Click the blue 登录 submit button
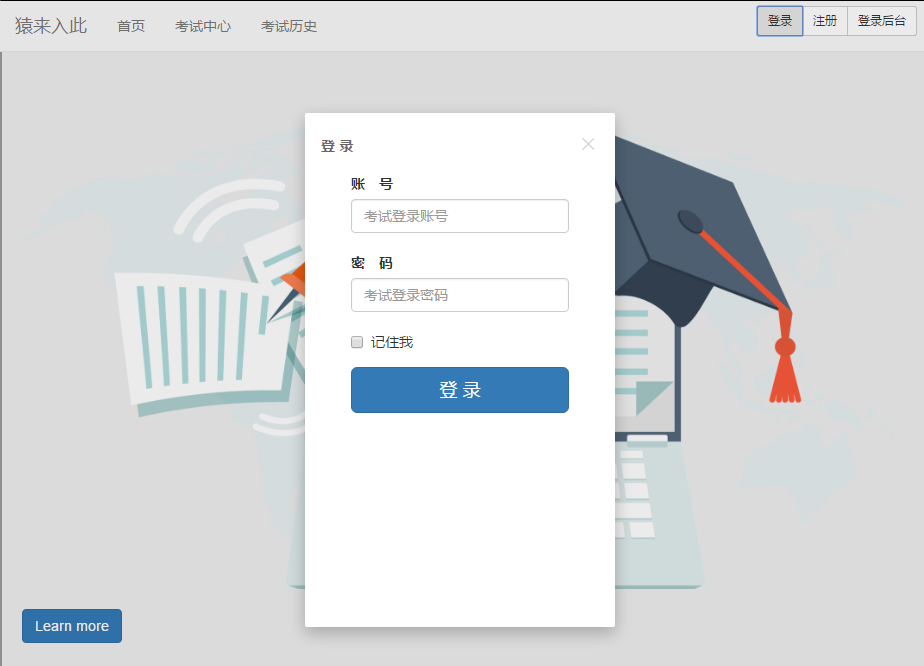The width and height of the screenshot is (924, 666). [459, 390]
